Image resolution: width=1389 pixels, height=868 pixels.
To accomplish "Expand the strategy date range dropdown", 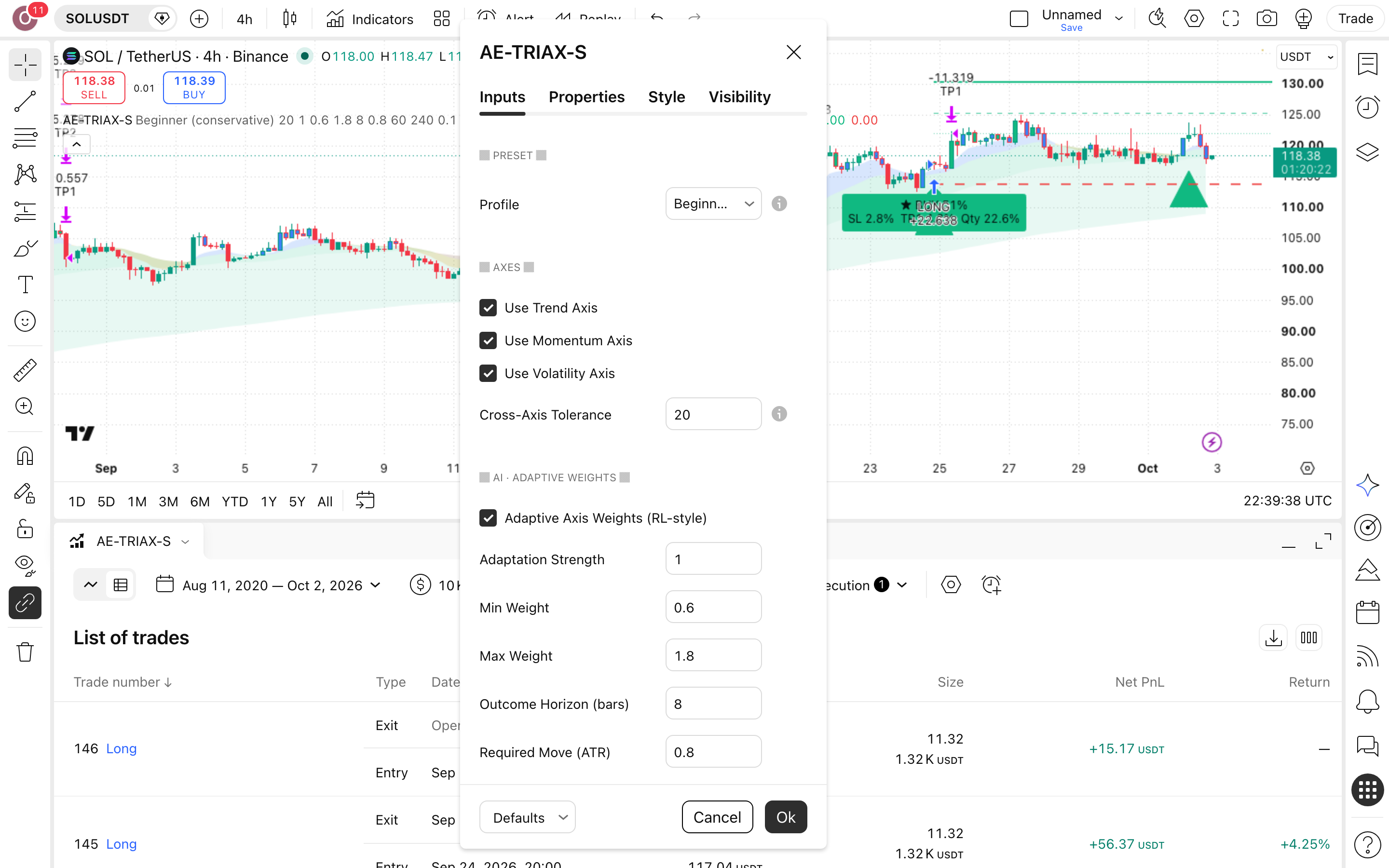I will tap(268, 585).
